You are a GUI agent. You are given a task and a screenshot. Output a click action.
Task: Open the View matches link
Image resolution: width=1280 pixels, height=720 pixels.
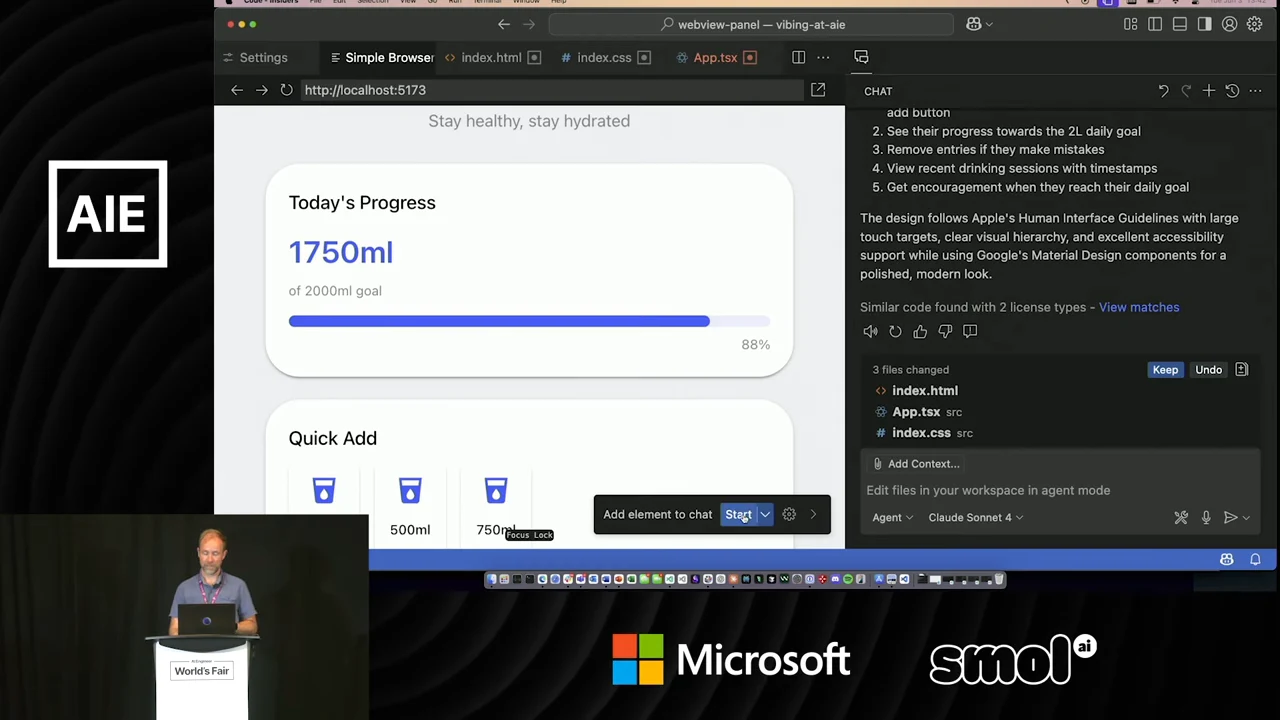1139,307
